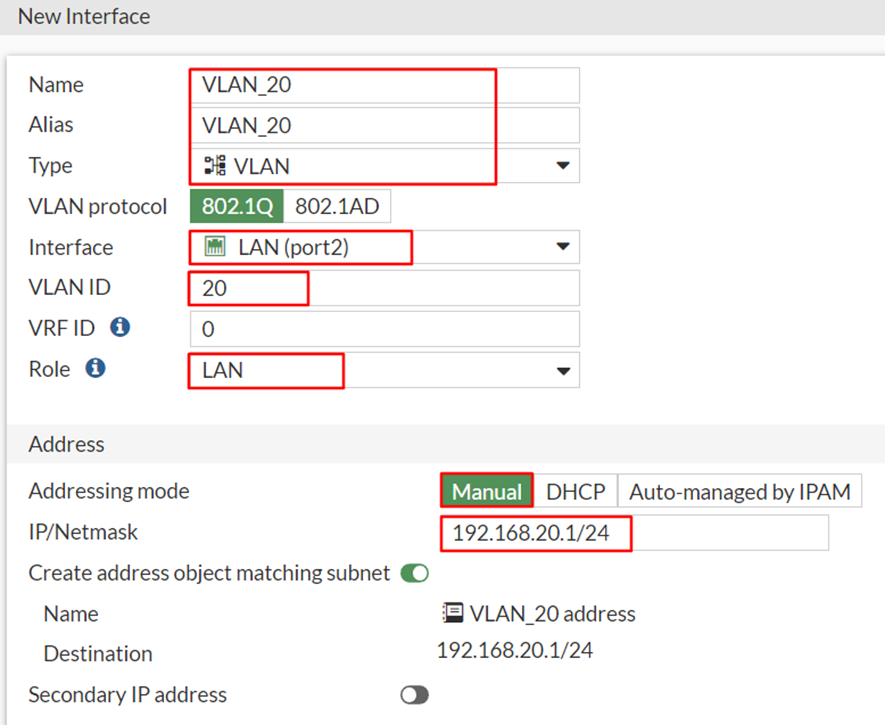This screenshot has height=725, width=885.
Task: Click the Addressing mode label
Action: [109, 491]
